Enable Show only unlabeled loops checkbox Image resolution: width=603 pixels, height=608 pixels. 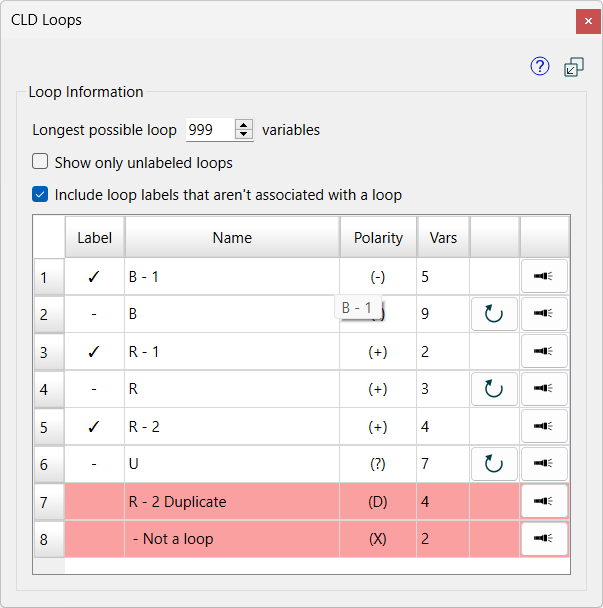coord(41,162)
